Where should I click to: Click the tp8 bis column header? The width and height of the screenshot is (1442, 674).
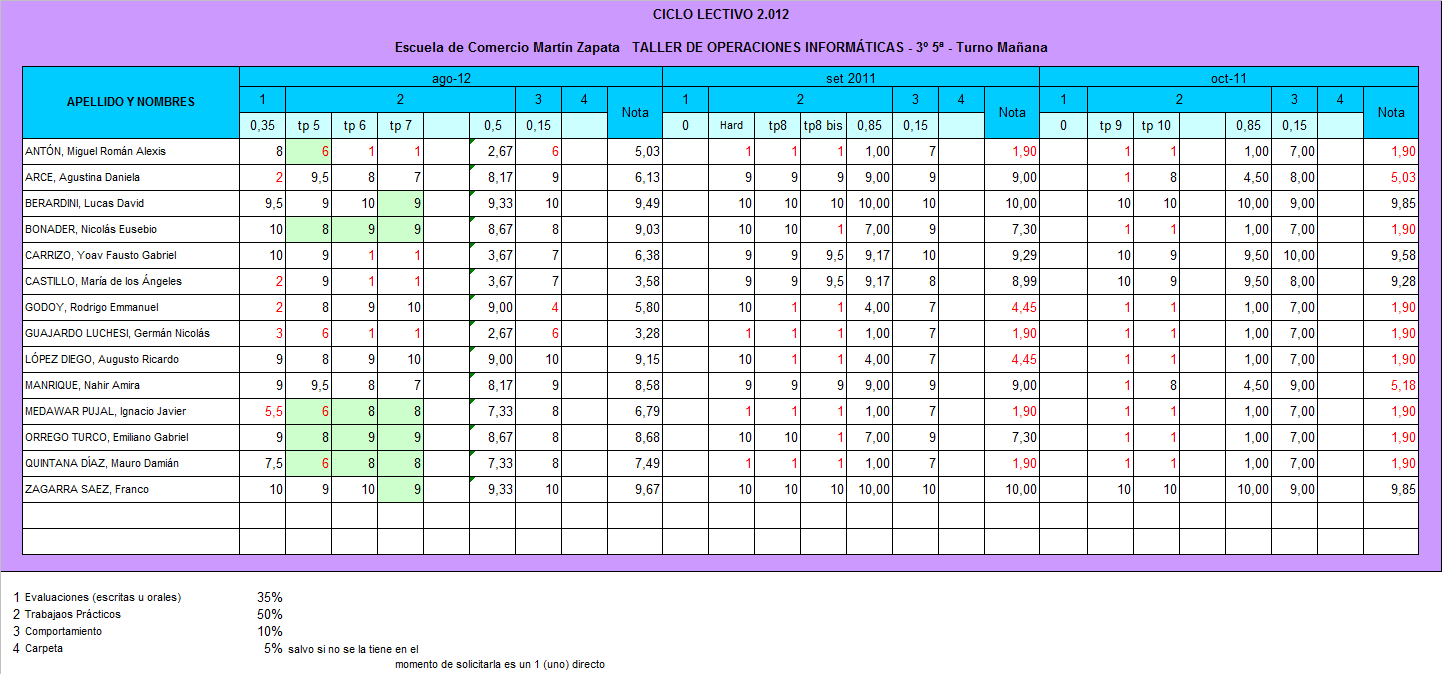[823, 126]
